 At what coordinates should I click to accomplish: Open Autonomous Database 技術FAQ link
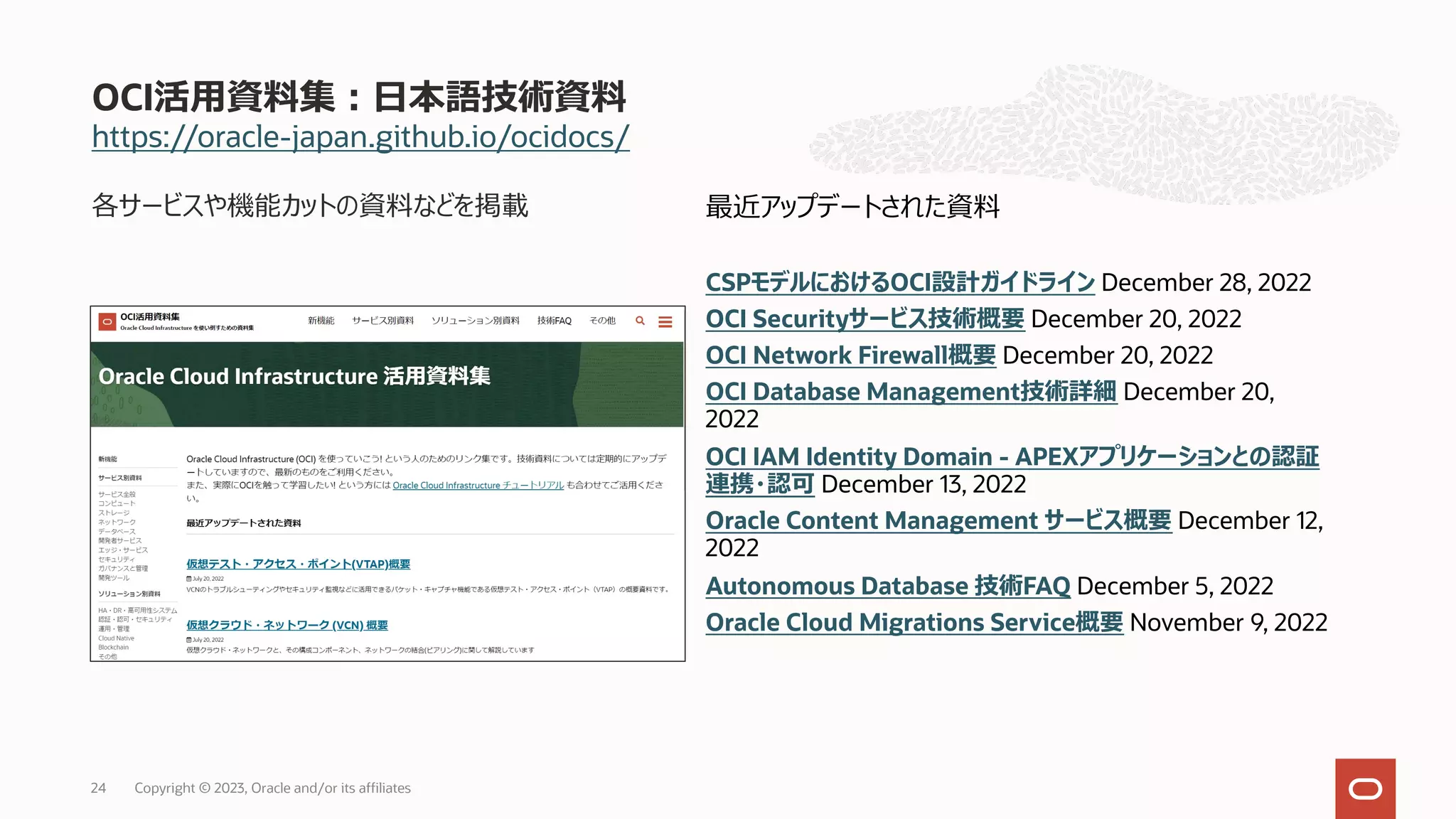pyautogui.click(x=888, y=586)
